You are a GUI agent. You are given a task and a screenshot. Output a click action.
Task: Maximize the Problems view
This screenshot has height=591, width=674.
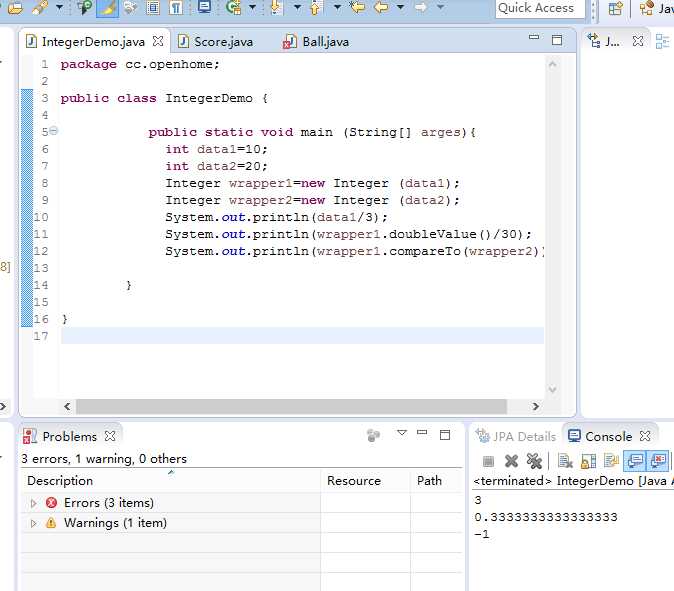(445, 435)
